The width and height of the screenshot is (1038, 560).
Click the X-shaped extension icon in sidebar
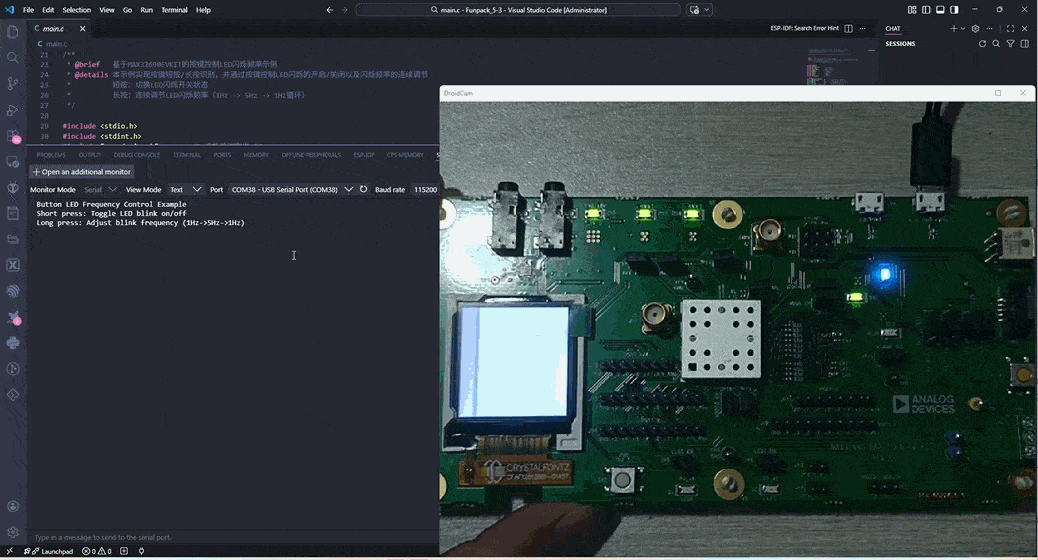coord(13,265)
